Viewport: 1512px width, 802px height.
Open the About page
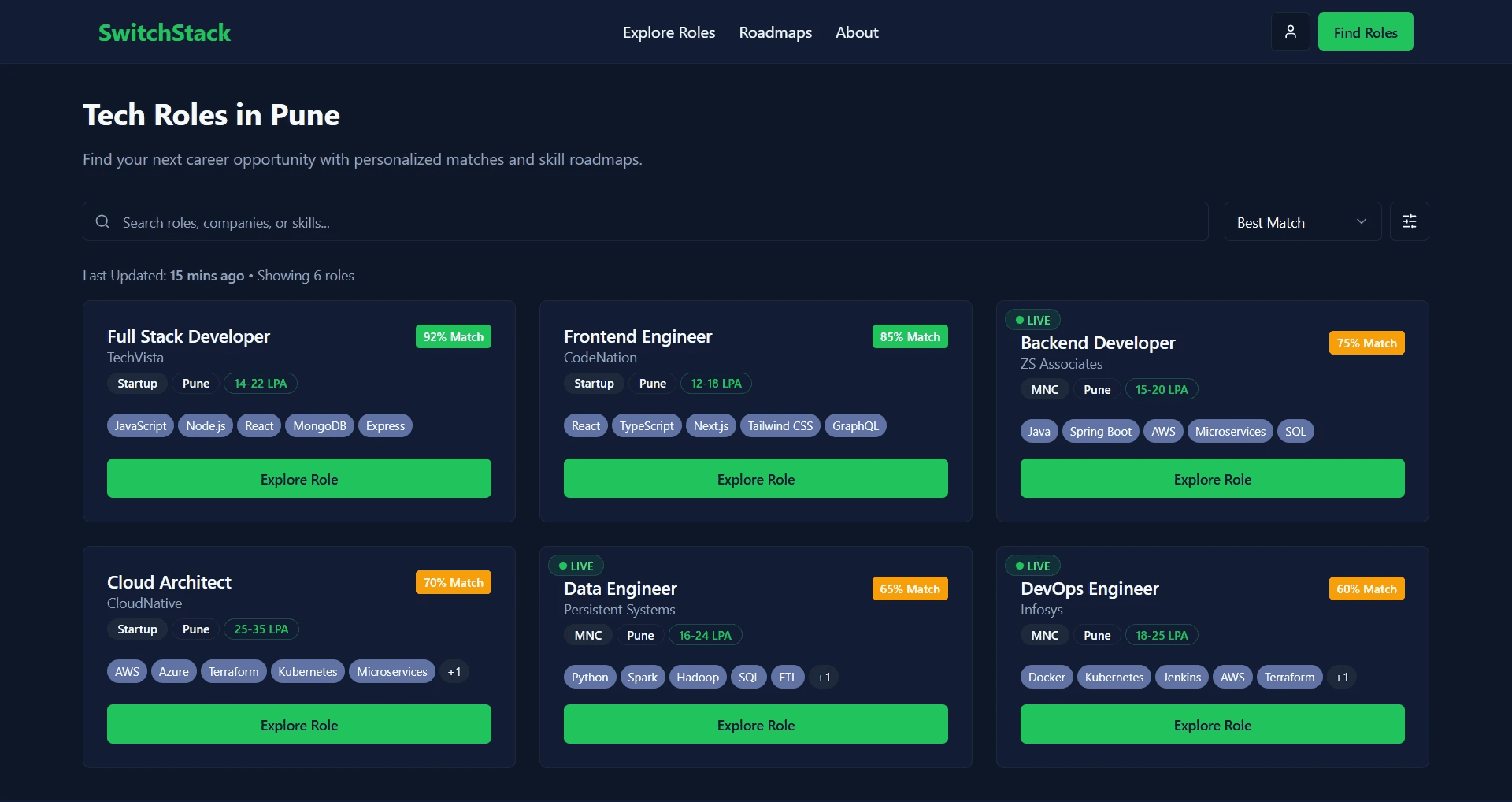coord(857,32)
